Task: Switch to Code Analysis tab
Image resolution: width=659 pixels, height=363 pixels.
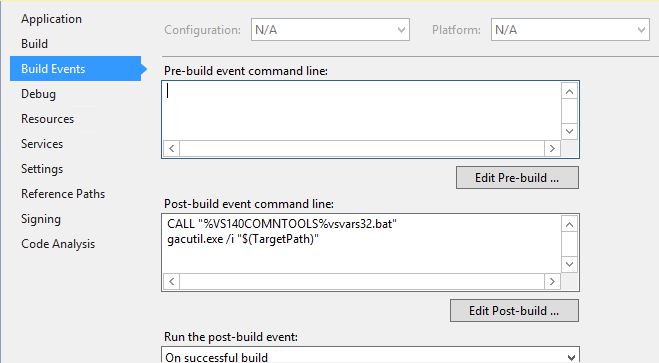Action: (58, 244)
